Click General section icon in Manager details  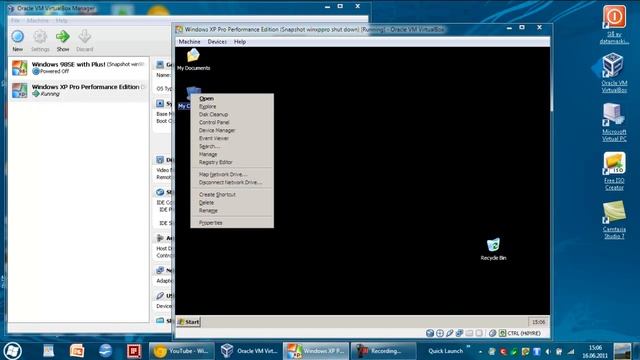pyautogui.click(x=160, y=64)
